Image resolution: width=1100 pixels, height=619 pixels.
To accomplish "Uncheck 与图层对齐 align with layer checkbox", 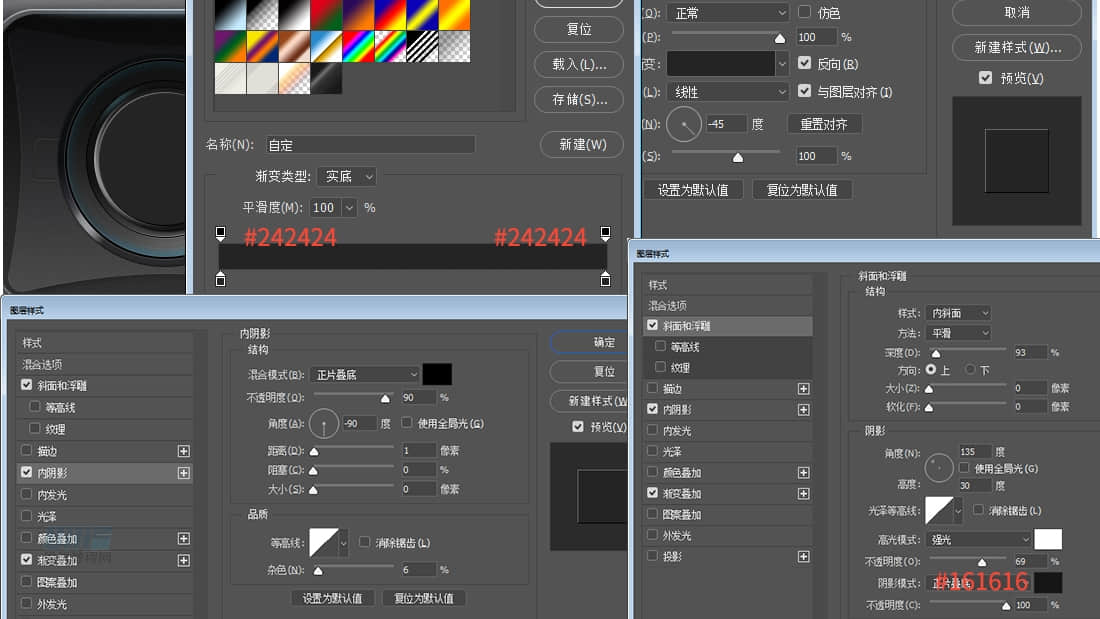I will tap(805, 91).
